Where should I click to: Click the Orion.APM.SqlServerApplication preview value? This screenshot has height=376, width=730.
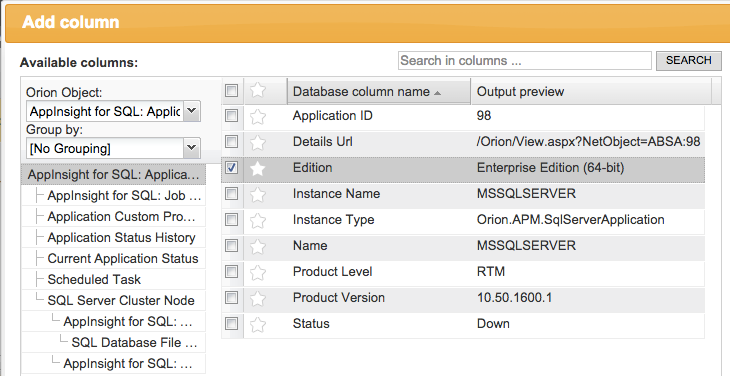(571, 220)
